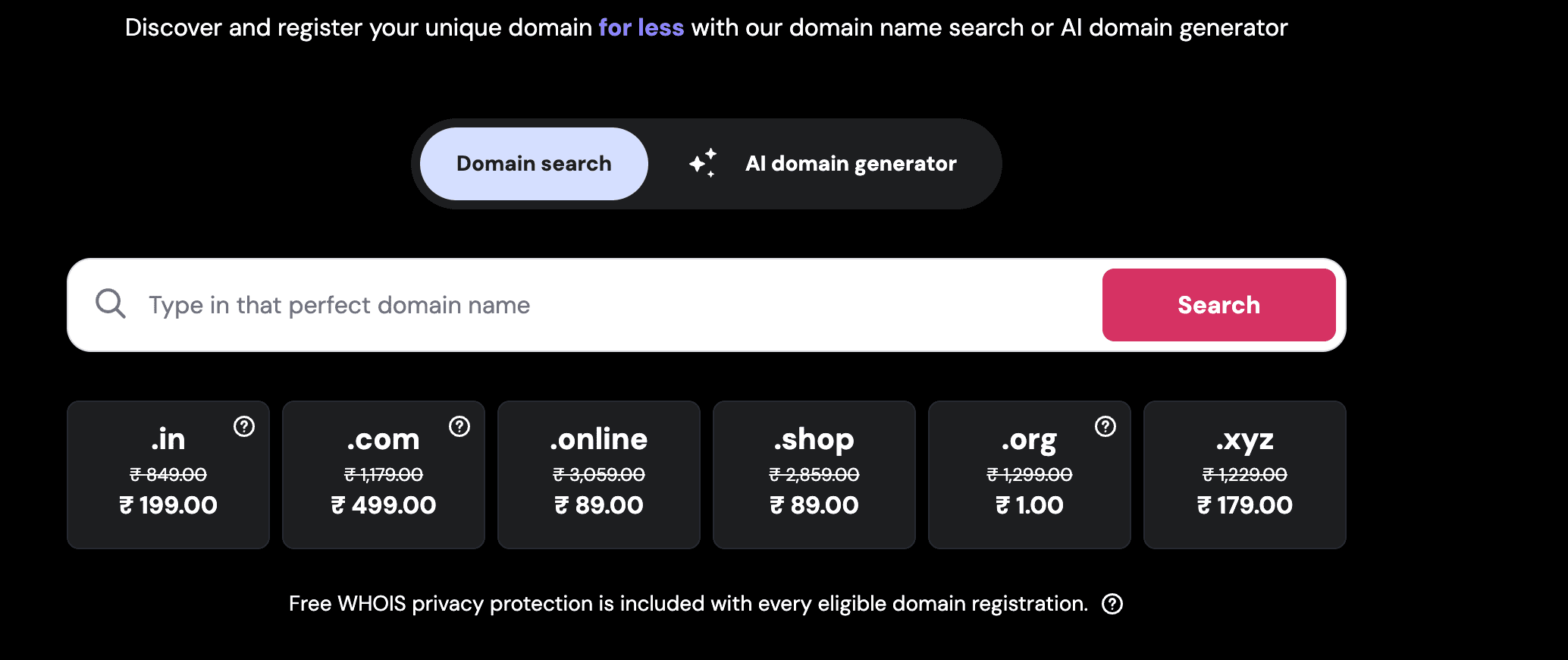Click the 'for less' highlighted text
The image size is (1568, 660).
(641, 27)
